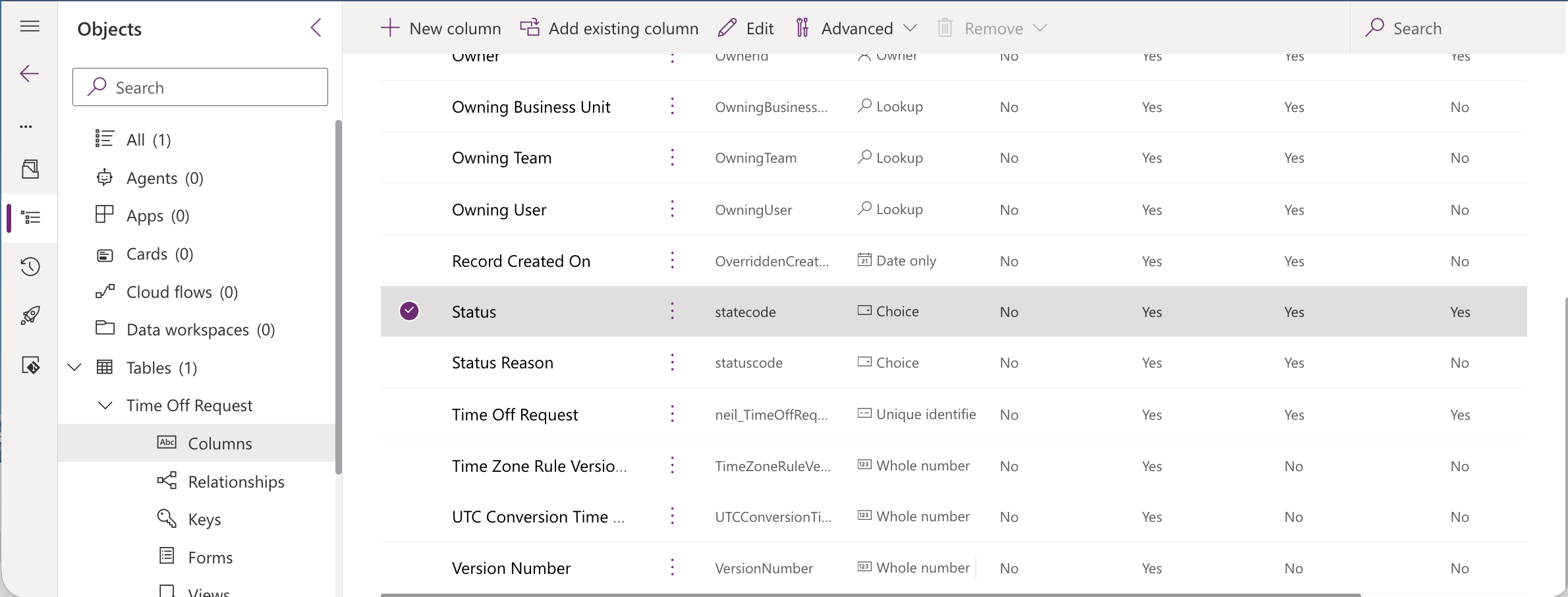Screen dimensions: 1568x597
Task: Open more options for Time Off Request column
Action: point(672,414)
